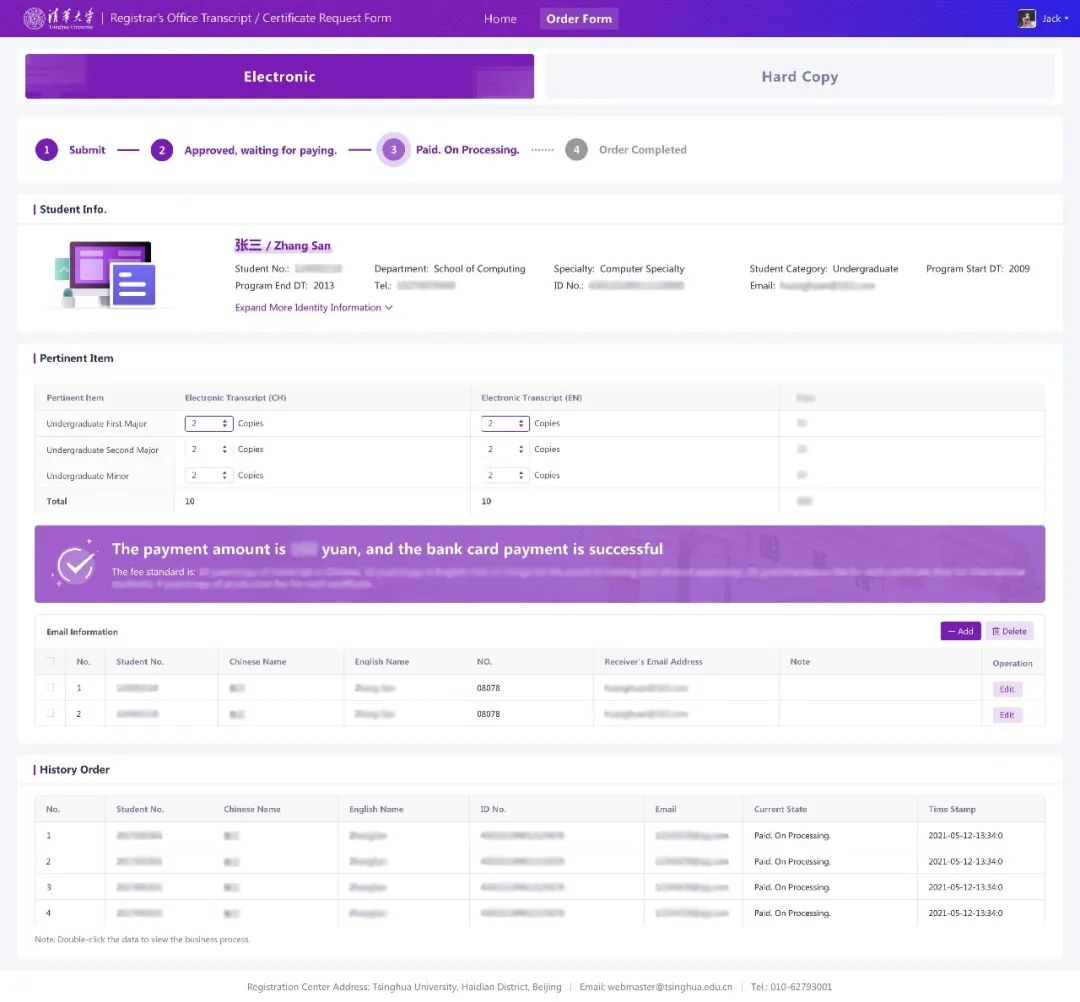Image resolution: width=1080 pixels, height=1002 pixels.
Task: Tick the checkbox for email row 1
Action: click(50, 687)
